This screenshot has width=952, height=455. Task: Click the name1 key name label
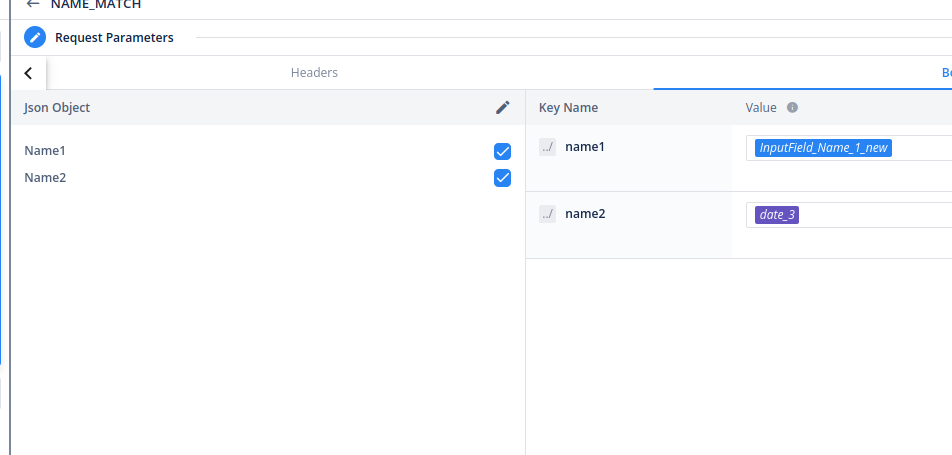coord(585,147)
